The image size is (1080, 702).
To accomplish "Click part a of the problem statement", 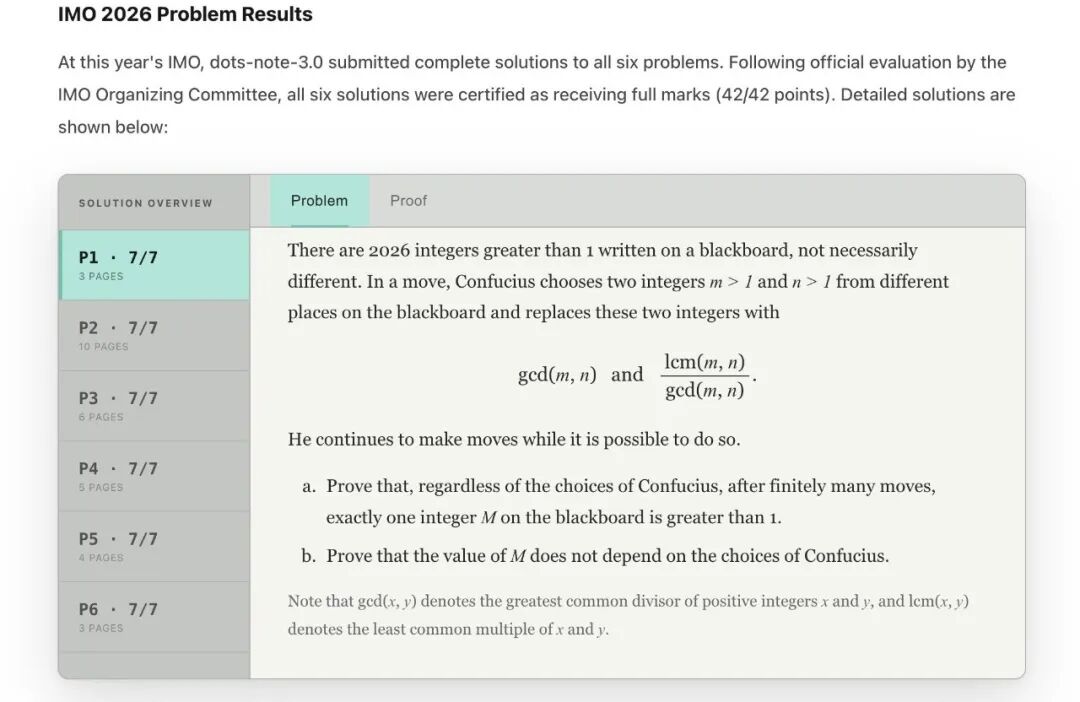I will pos(619,502).
